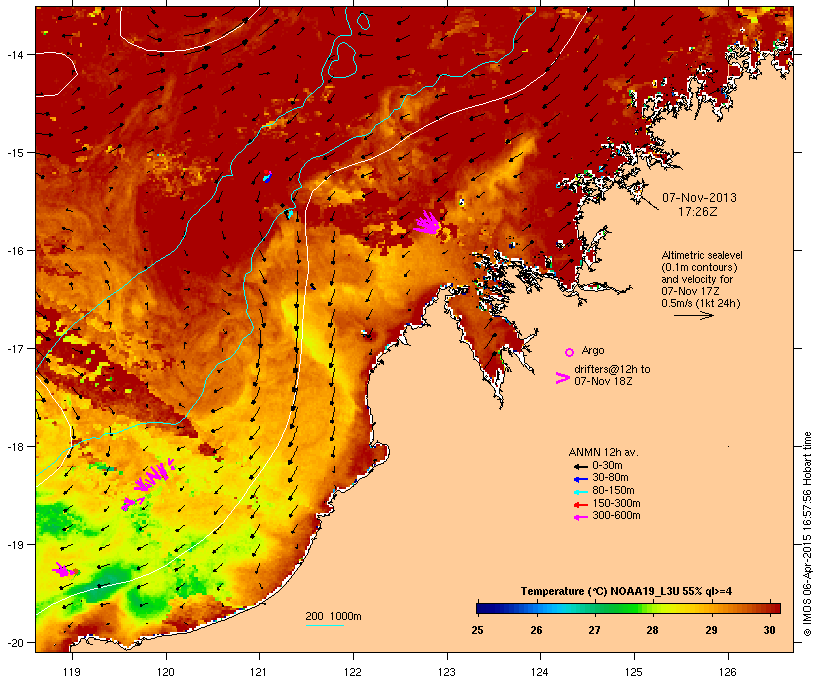
Task: Click the 125 longitude axis label
Action: tap(634, 672)
